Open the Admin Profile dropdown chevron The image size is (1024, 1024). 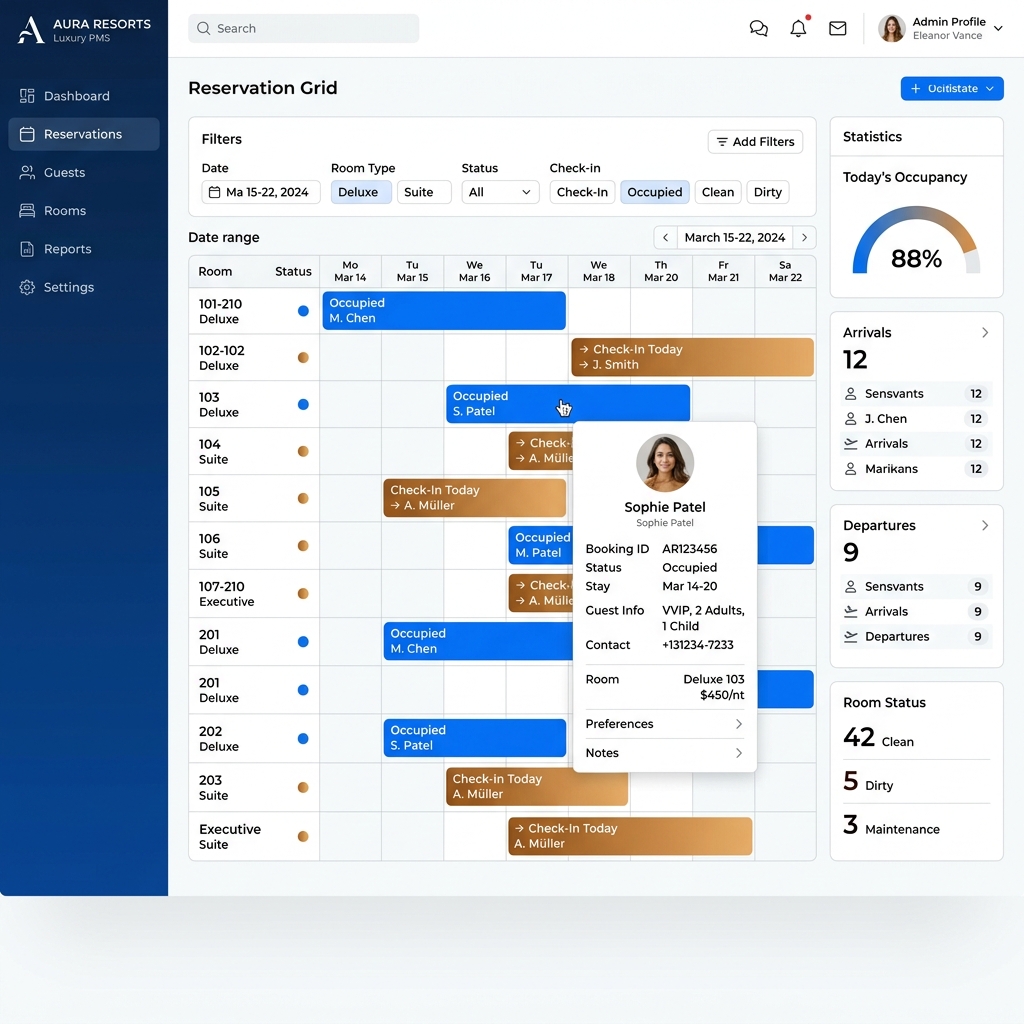tap(998, 28)
